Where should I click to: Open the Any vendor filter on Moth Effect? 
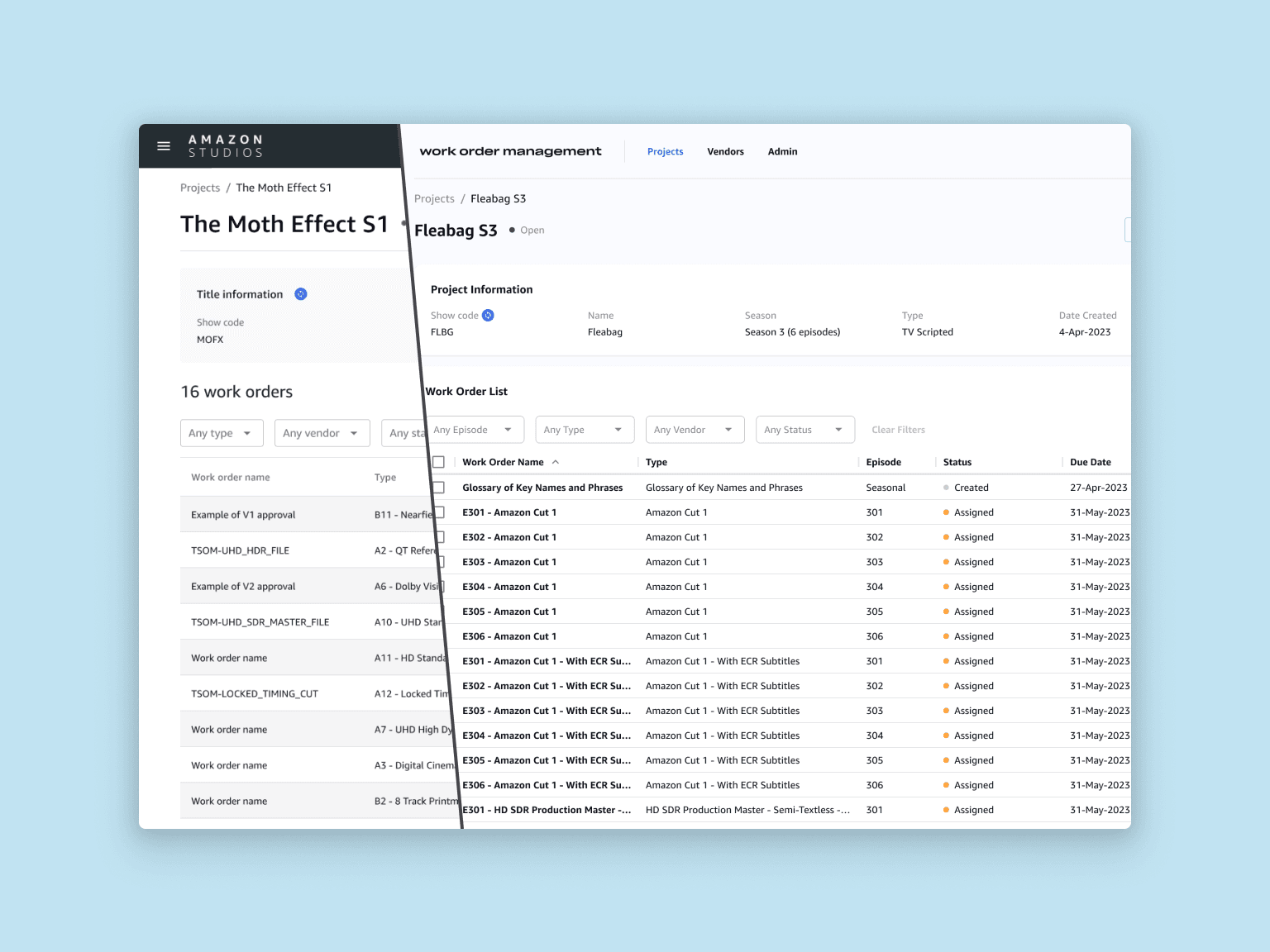pos(322,433)
